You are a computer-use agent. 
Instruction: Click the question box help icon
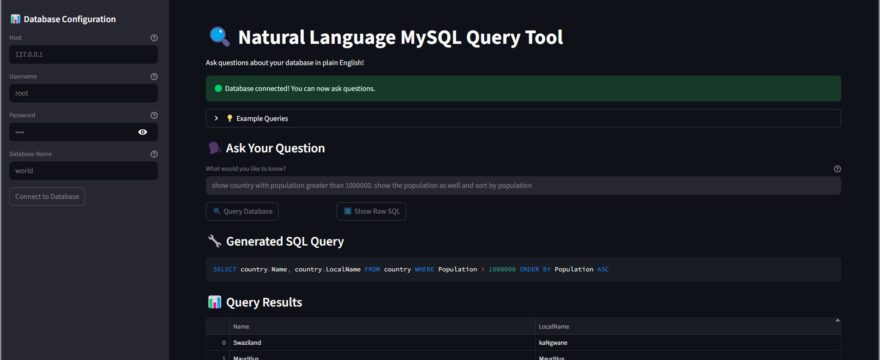(x=837, y=168)
